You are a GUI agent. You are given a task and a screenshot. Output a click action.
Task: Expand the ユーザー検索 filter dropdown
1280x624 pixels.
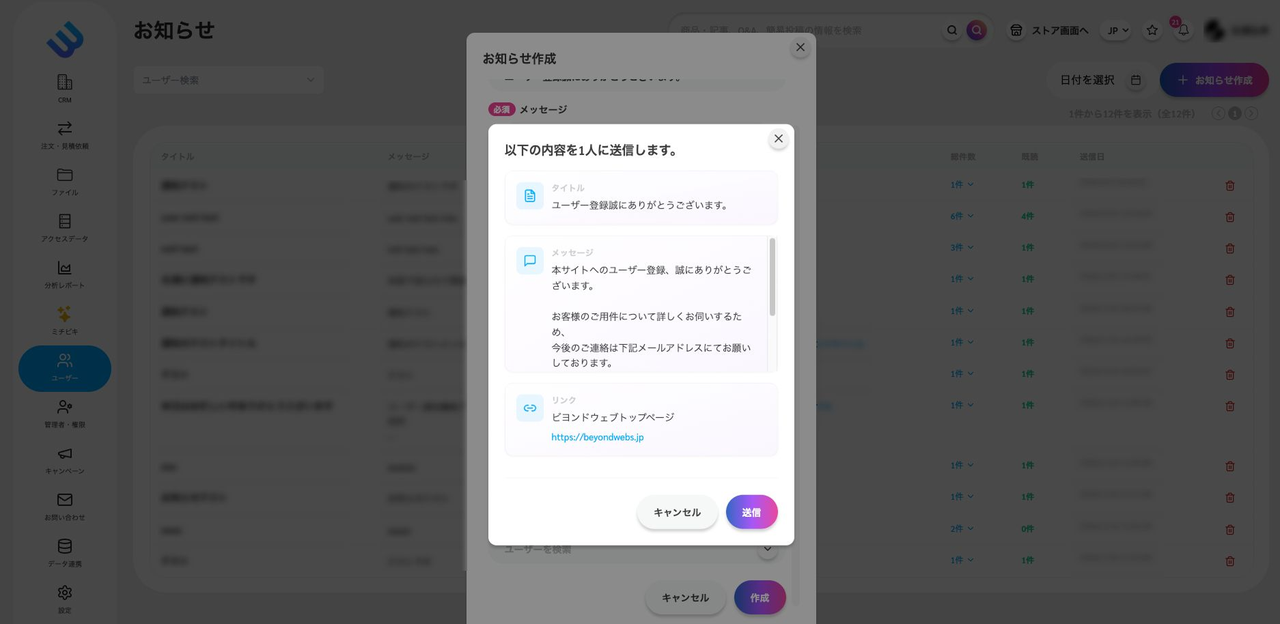[228, 80]
